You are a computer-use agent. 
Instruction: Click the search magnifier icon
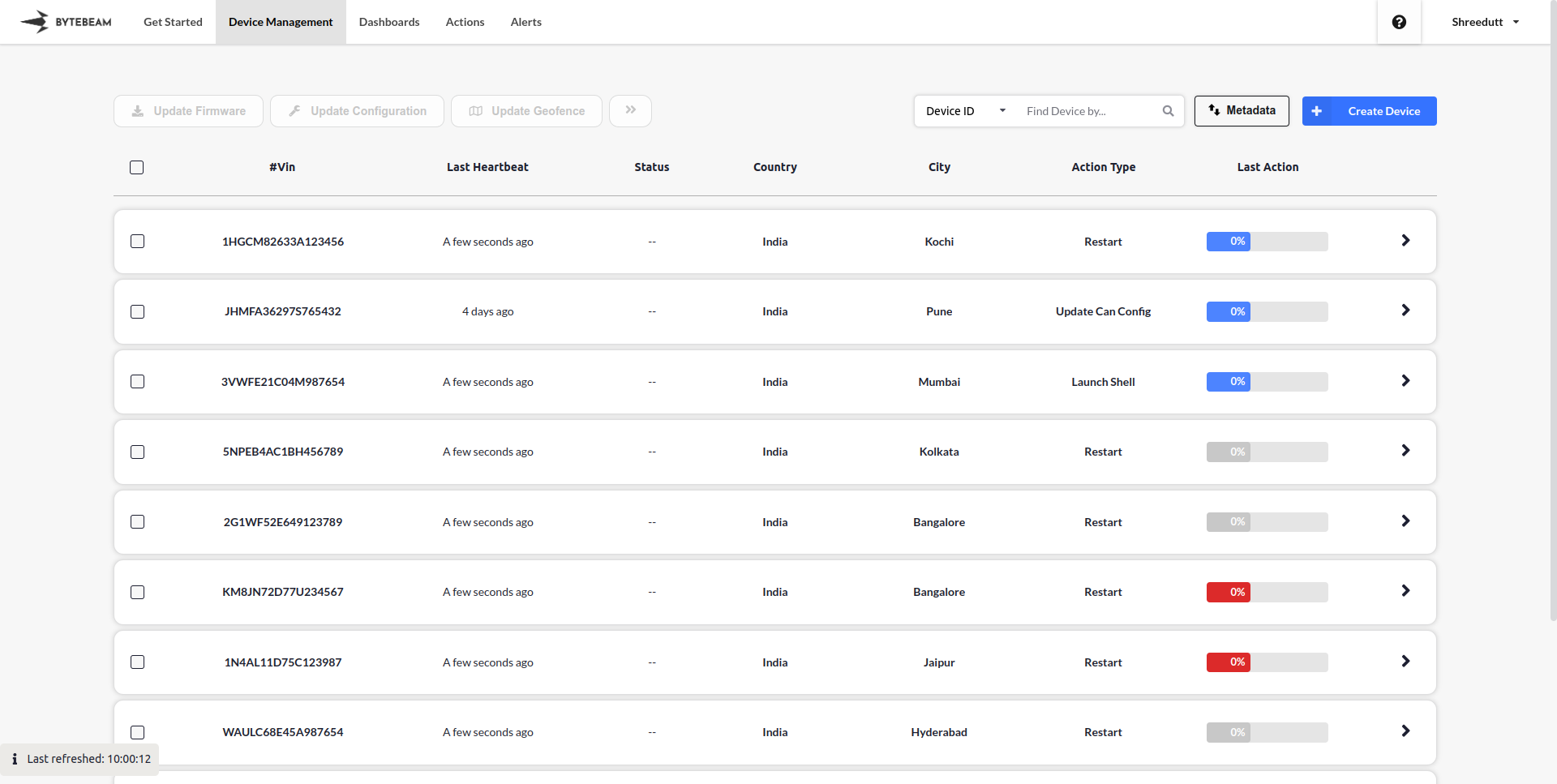1168,111
